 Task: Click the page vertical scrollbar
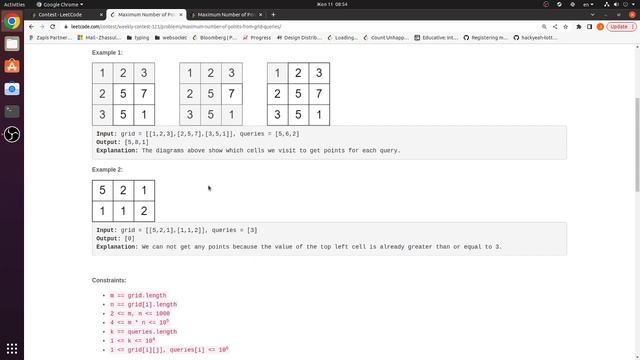[x=637, y=144]
